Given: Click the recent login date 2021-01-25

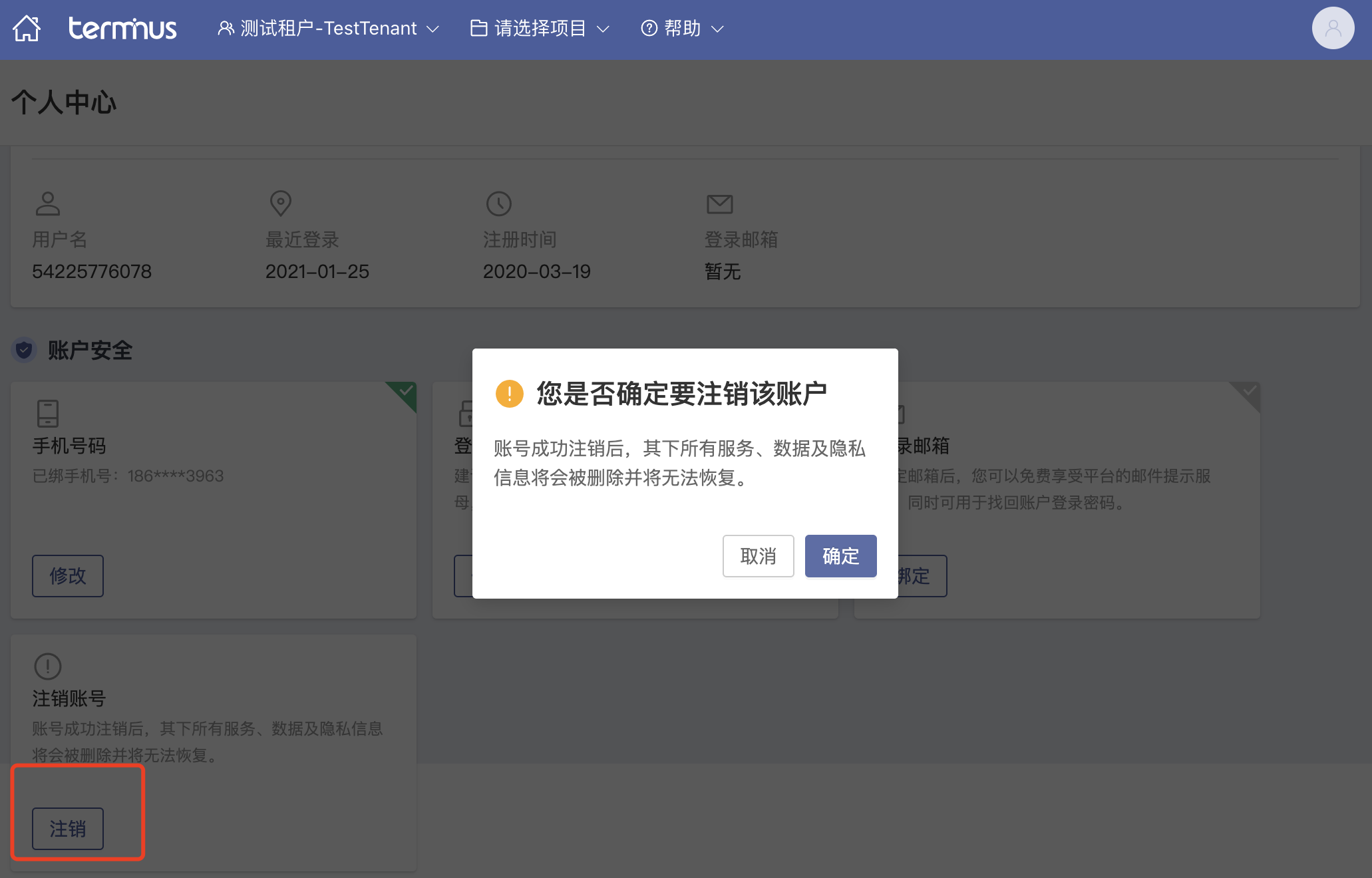Looking at the screenshot, I should point(317,271).
